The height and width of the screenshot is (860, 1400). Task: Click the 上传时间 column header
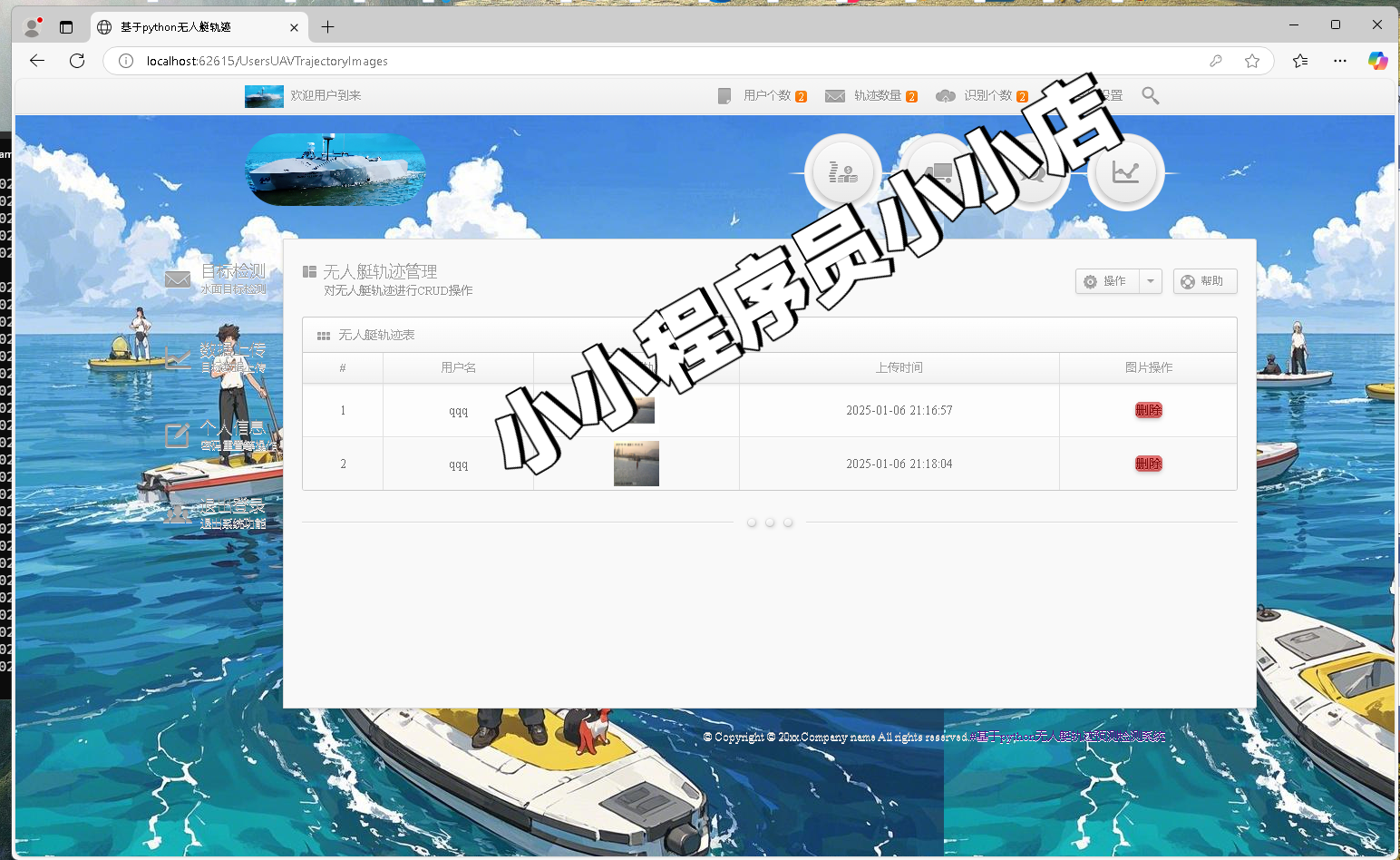[x=899, y=367]
